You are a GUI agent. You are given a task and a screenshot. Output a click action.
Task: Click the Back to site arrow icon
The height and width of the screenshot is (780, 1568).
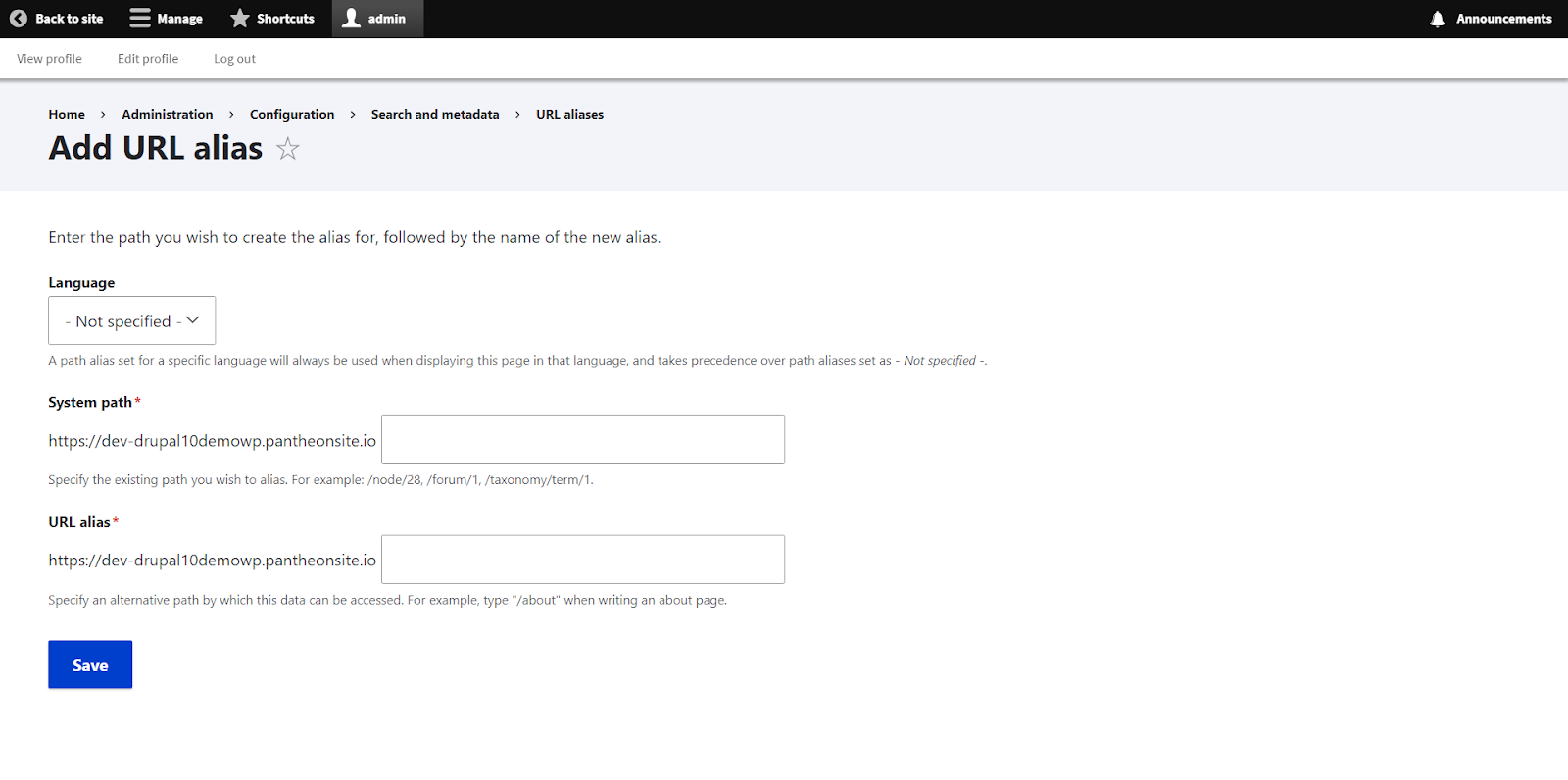tap(19, 19)
